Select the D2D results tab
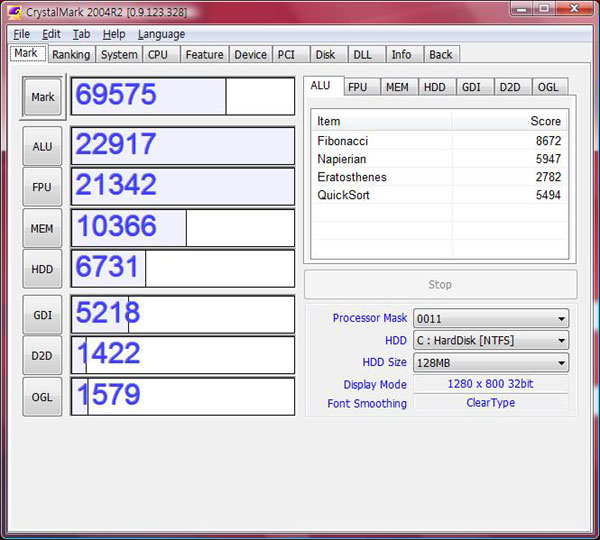The width and height of the screenshot is (600, 540). (512, 87)
